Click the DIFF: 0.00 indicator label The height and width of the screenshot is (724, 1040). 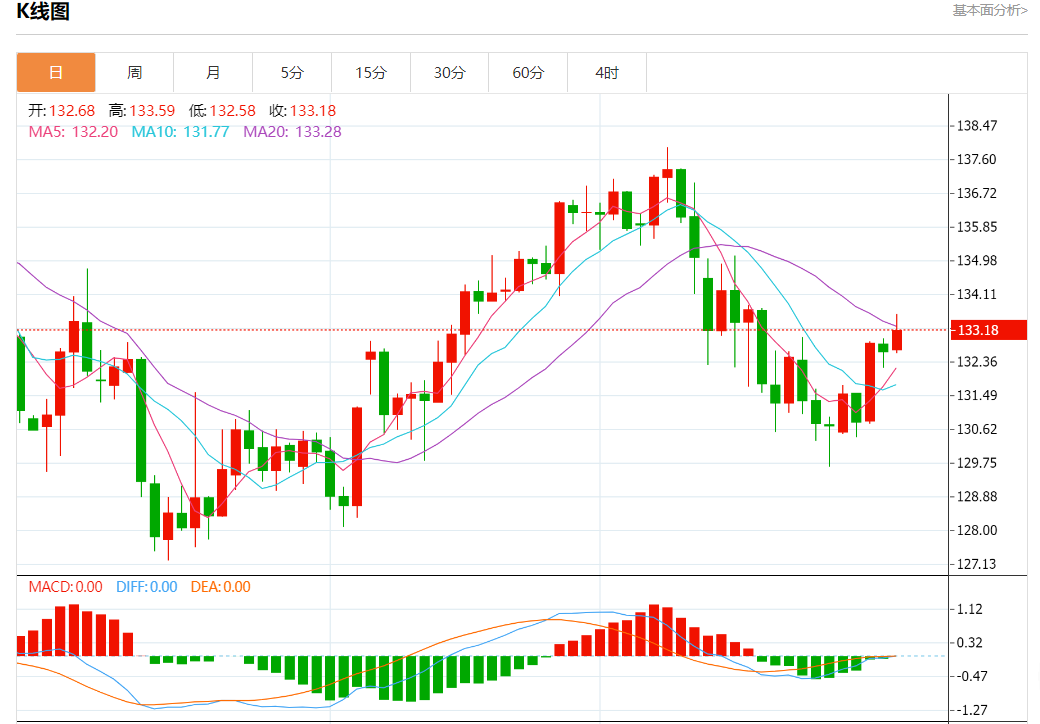coord(147,587)
